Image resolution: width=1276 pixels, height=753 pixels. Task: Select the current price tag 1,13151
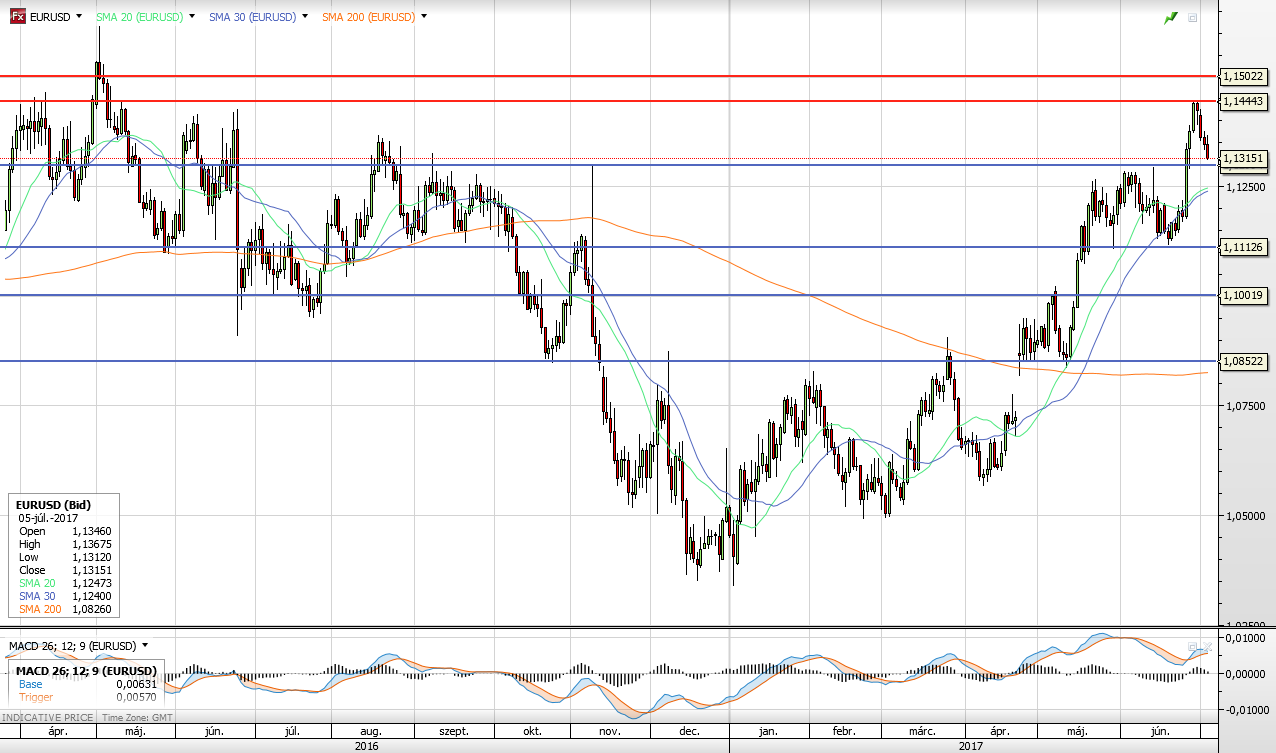[1244, 158]
